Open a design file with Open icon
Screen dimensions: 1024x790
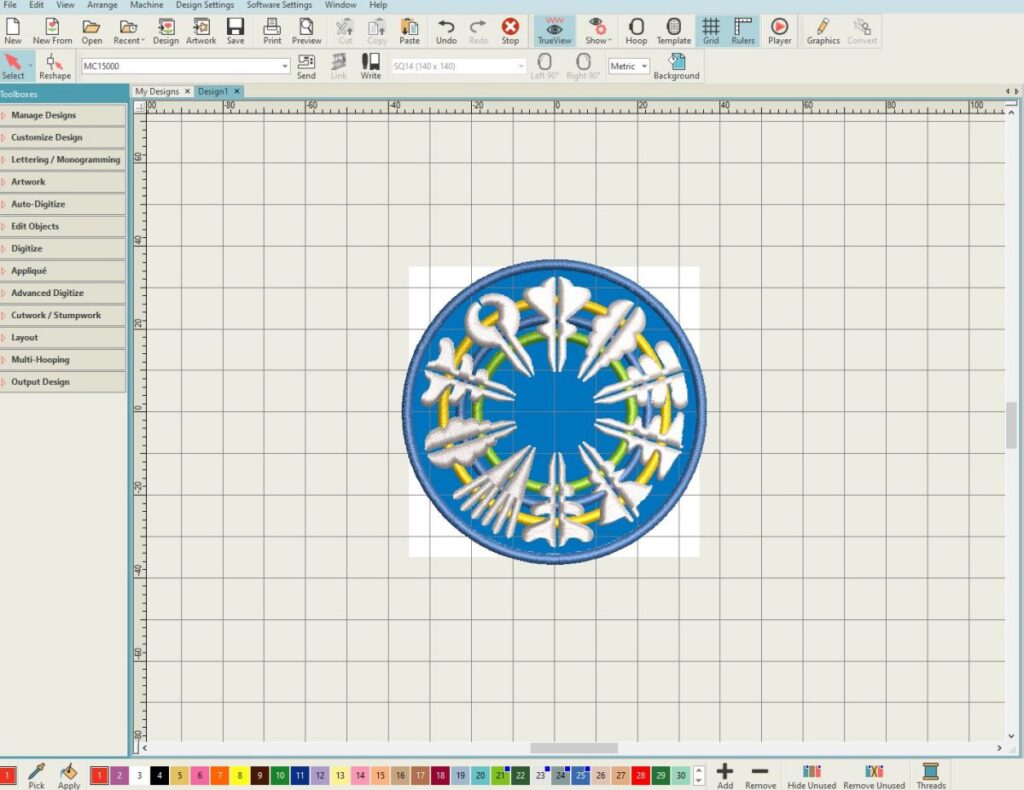91,31
